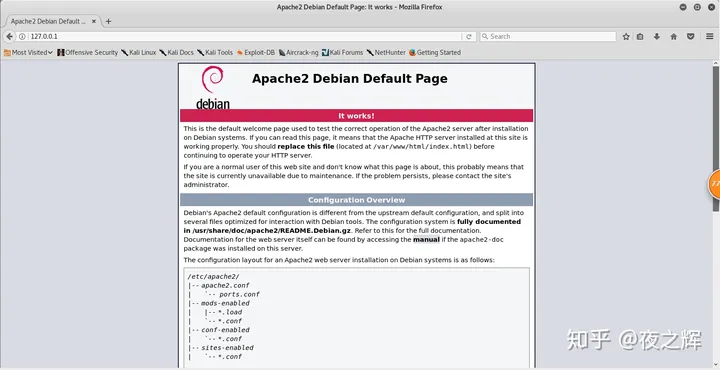Open a new tab with plus button

(x=108, y=21)
